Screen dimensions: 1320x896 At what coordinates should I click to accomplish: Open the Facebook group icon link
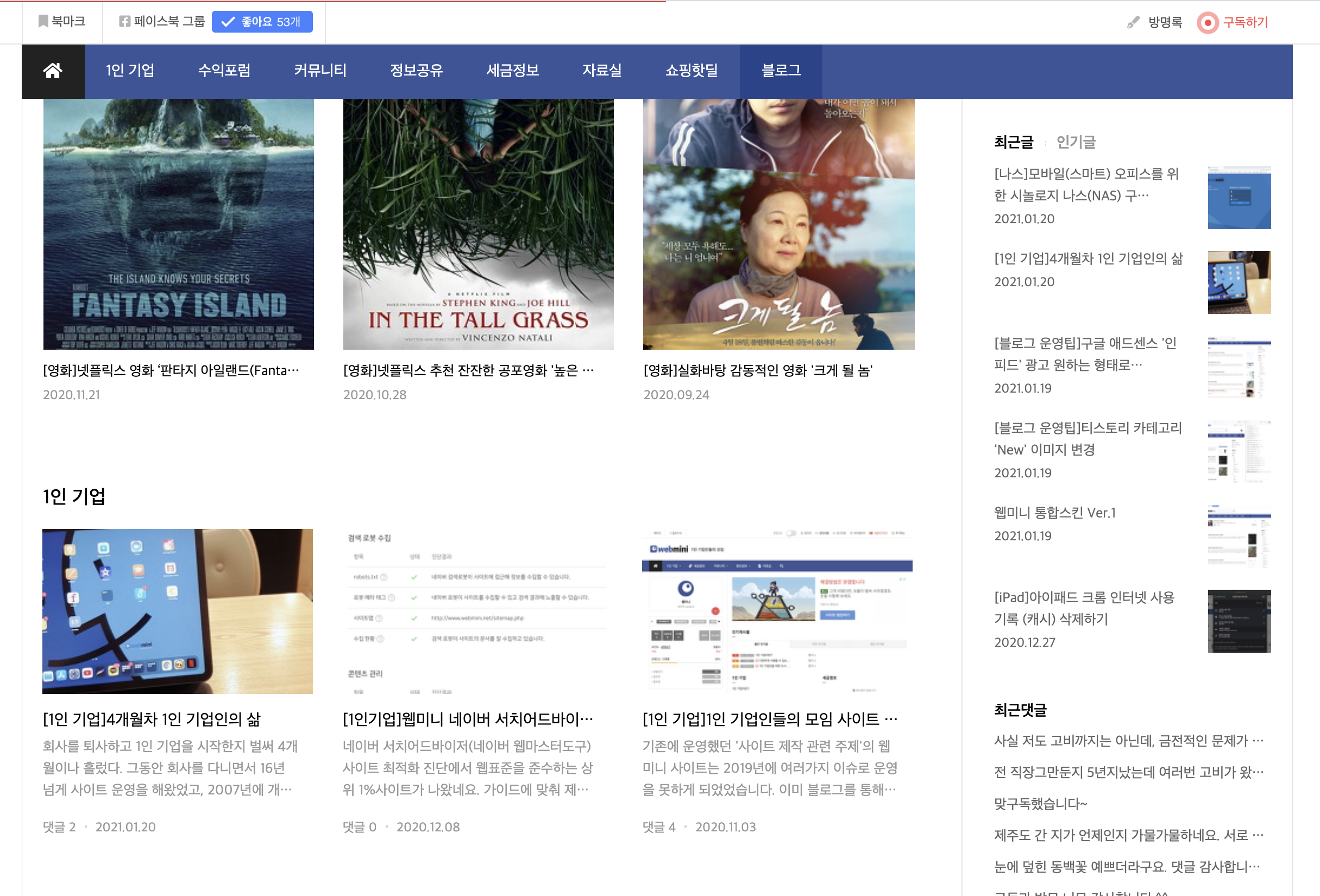pos(124,22)
